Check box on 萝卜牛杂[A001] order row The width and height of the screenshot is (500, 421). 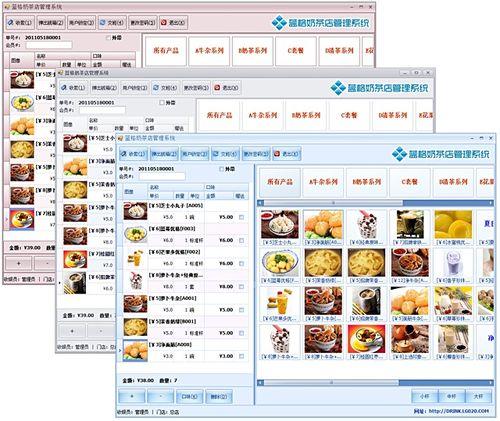tap(241, 310)
